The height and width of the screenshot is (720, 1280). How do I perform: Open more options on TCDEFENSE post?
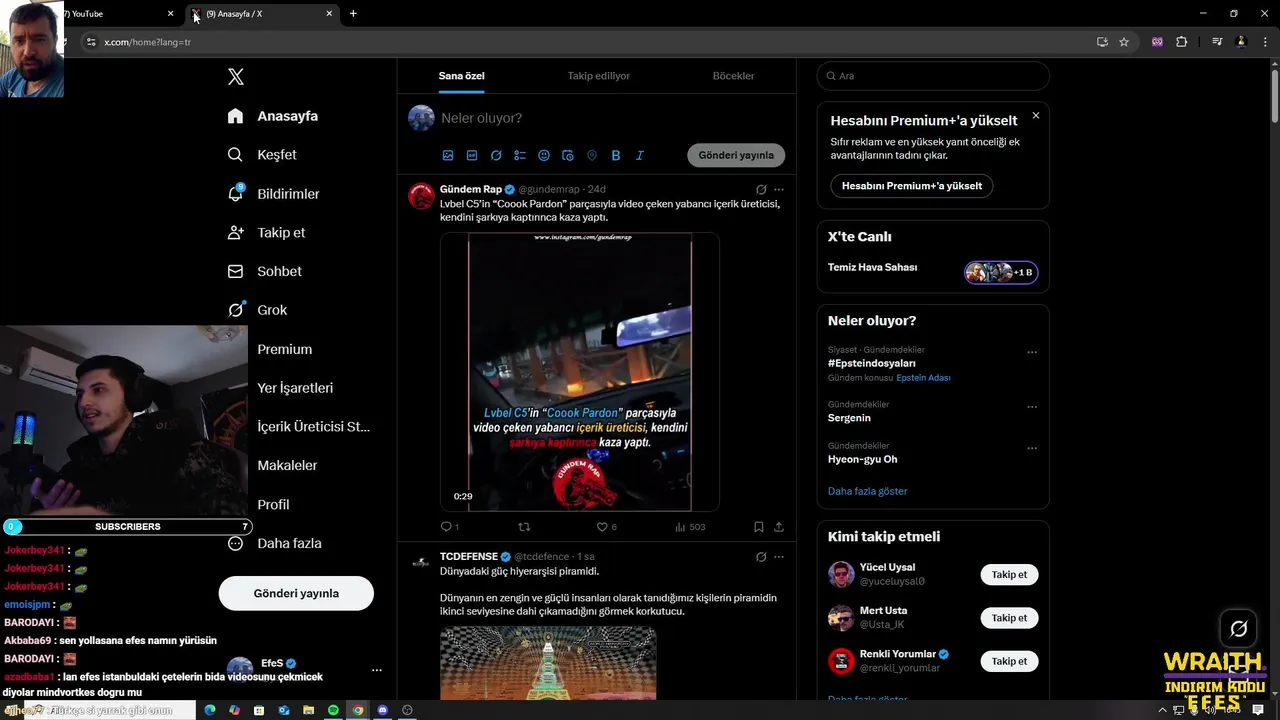click(x=779, y=557)
